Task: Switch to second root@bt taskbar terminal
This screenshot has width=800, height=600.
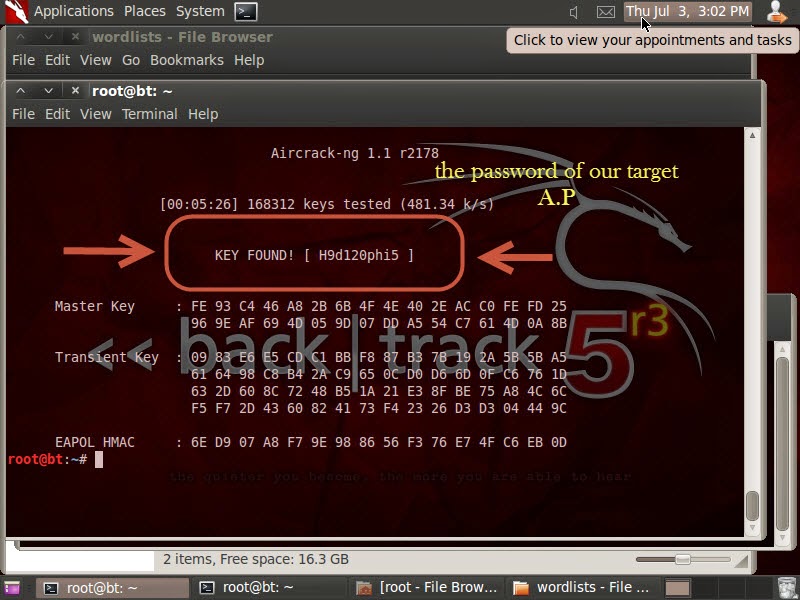Action: pos(269,588)
